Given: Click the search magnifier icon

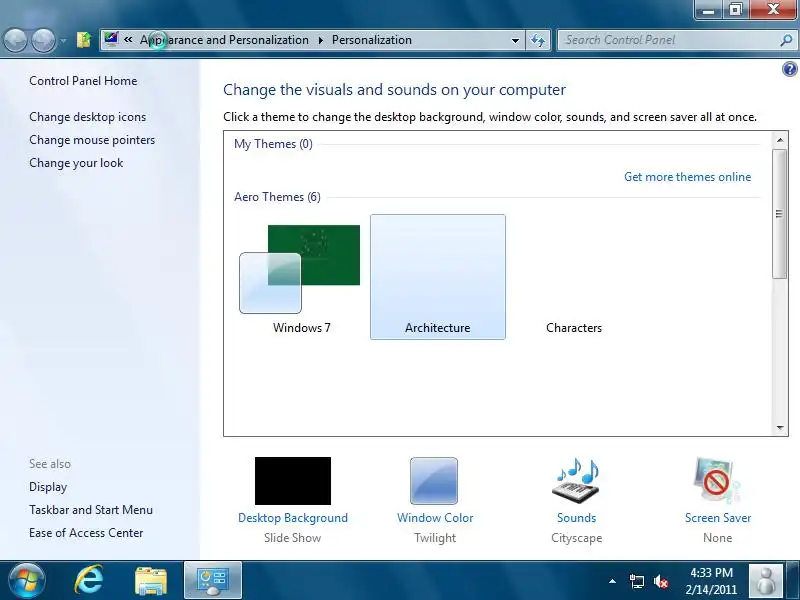Looking at the screenshot, I should pyautogui.click(x=786, y=40).
